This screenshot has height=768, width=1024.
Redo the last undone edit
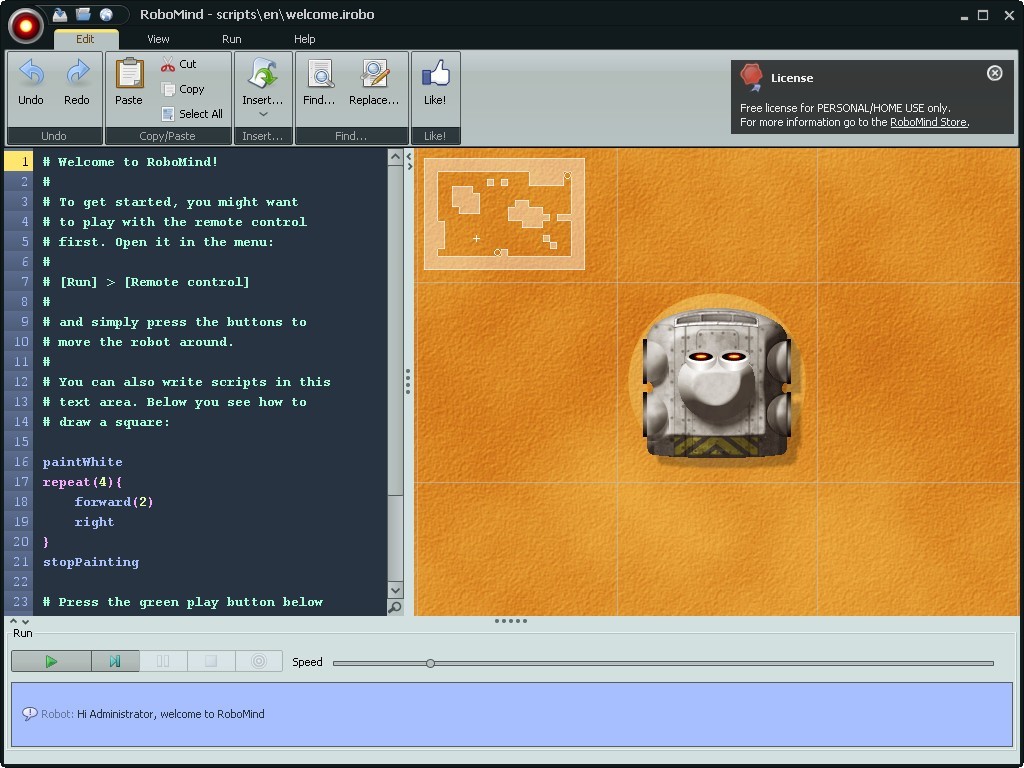(77, 82)
